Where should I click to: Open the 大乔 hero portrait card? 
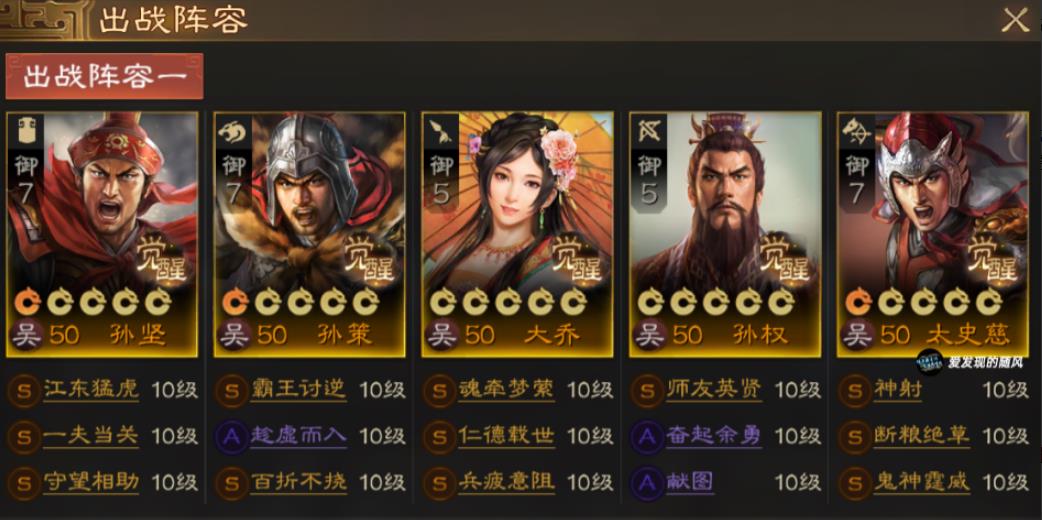(517, 234)
